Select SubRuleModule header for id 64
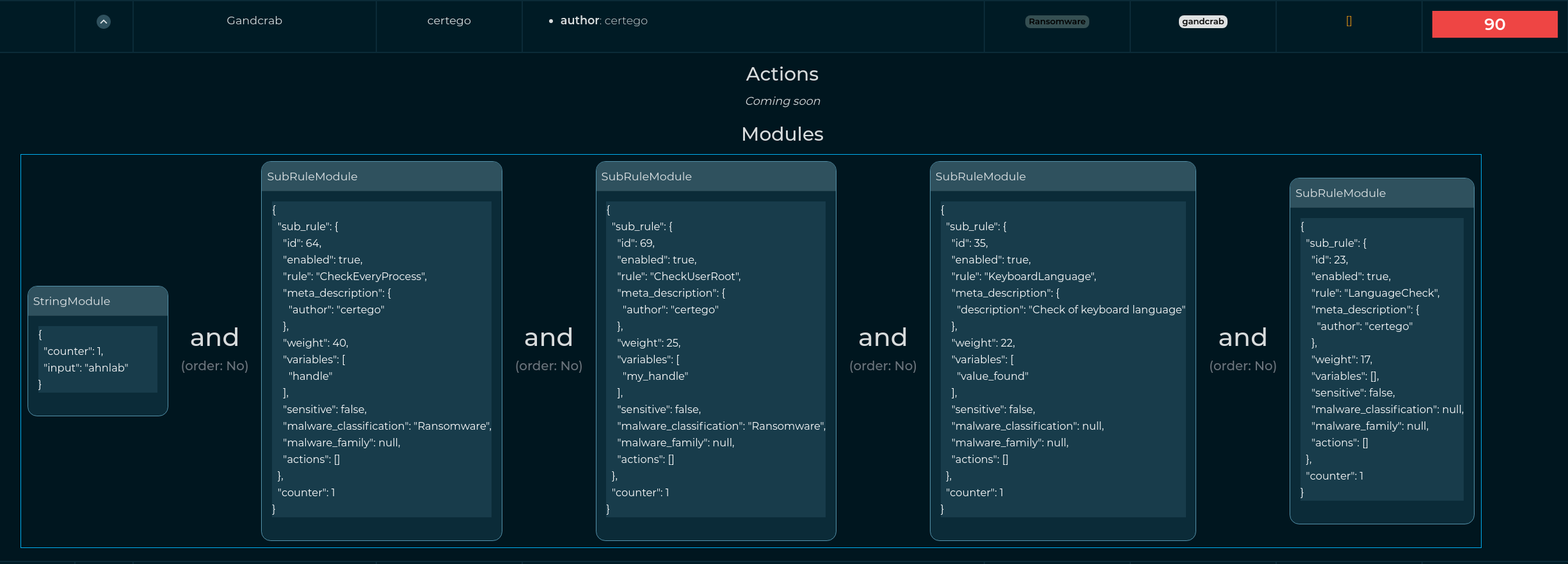Image resolution: width=1568 pixels, height=564 pixels. (381, 176)
